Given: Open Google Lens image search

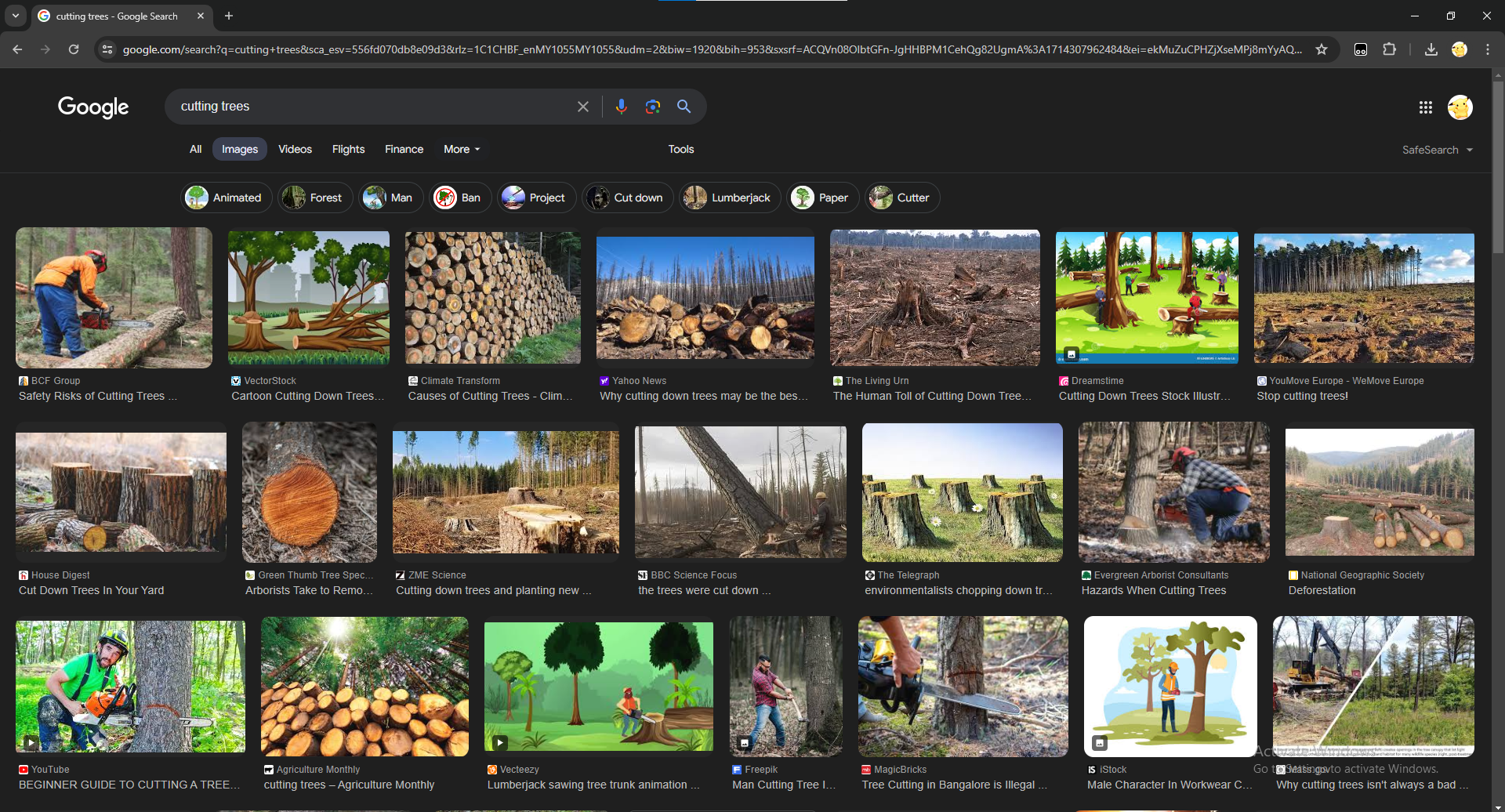Looking at the screenshot, I should [652, 107].
